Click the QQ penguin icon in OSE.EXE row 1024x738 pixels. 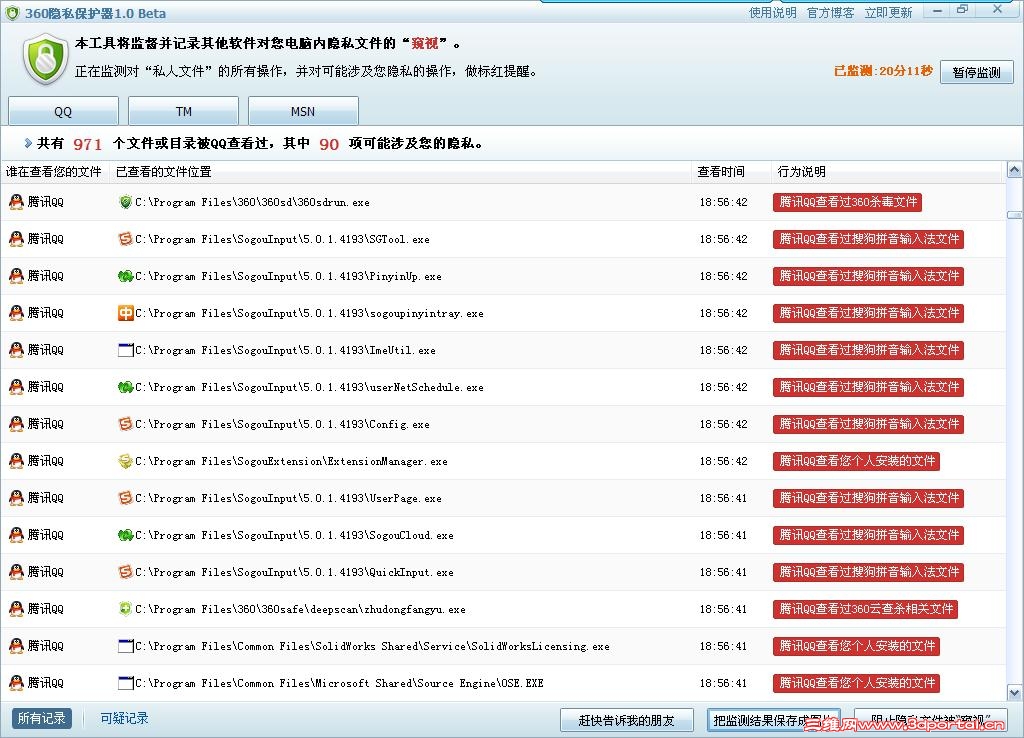click(16, 682)
